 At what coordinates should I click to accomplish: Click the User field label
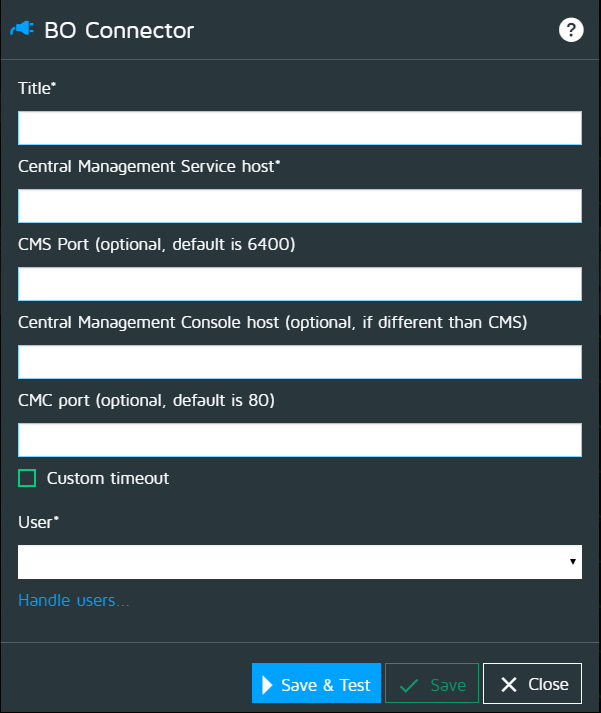pos(37,522)
